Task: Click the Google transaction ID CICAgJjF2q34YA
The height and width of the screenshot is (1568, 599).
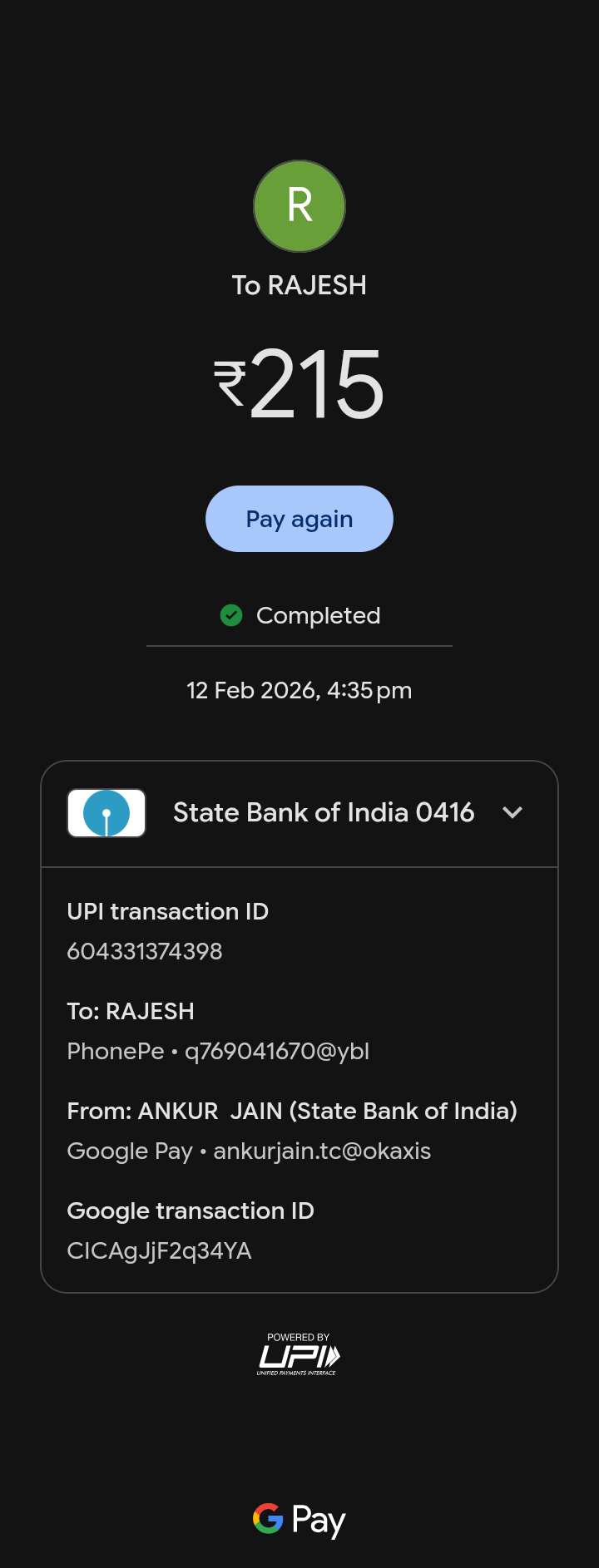Action: (159, 1250)
